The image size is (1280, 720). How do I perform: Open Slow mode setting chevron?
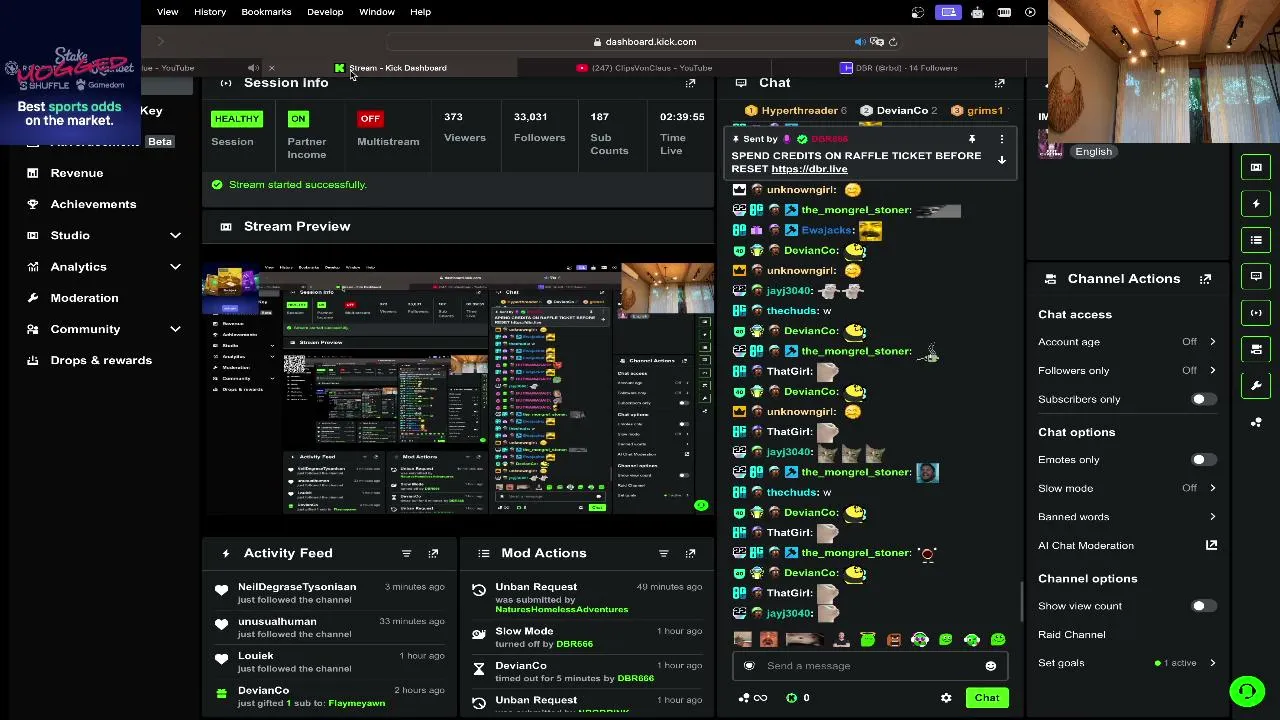[x=1212, y=489]
